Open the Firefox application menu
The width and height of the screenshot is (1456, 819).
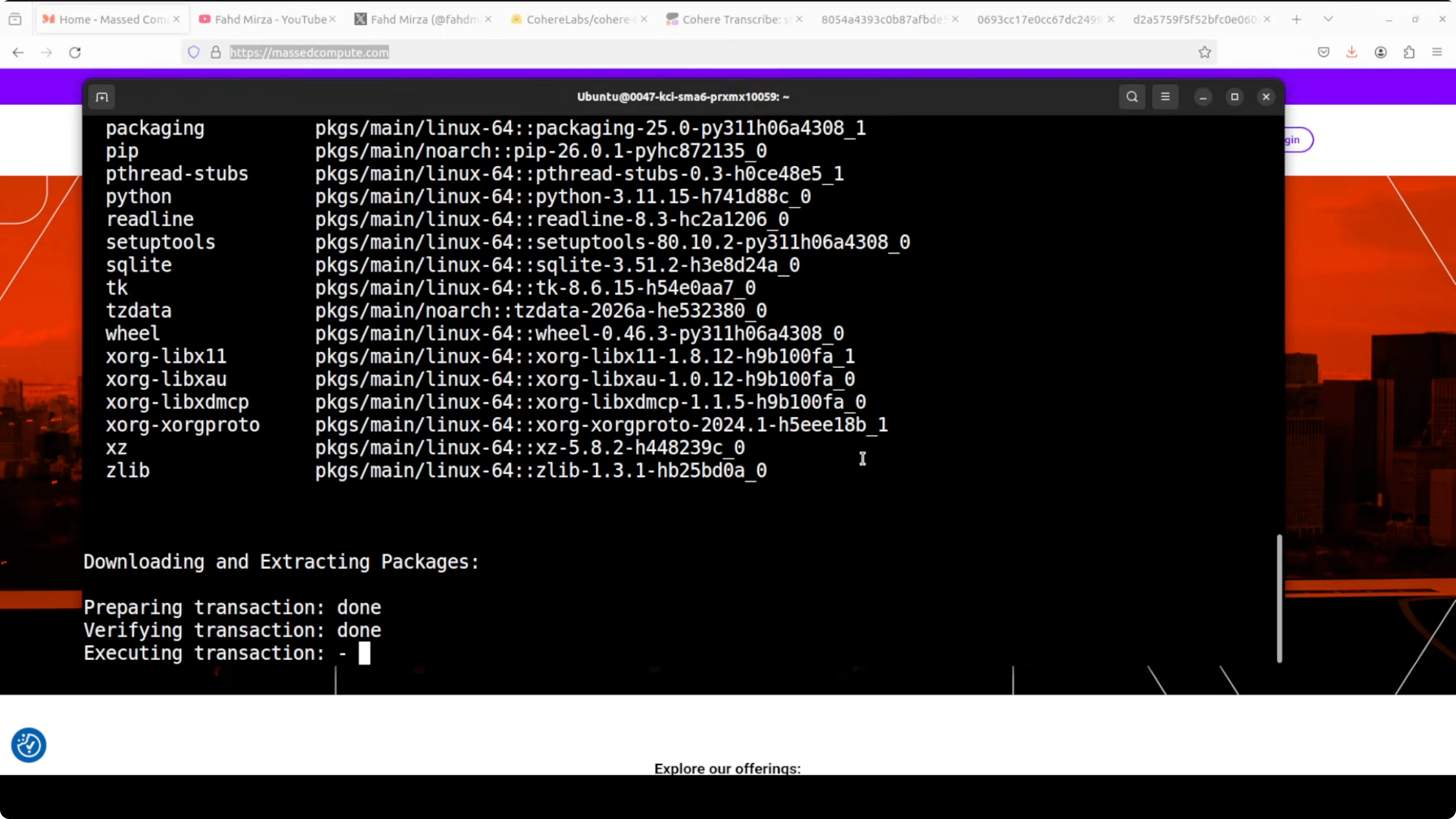coord(1437,53)
